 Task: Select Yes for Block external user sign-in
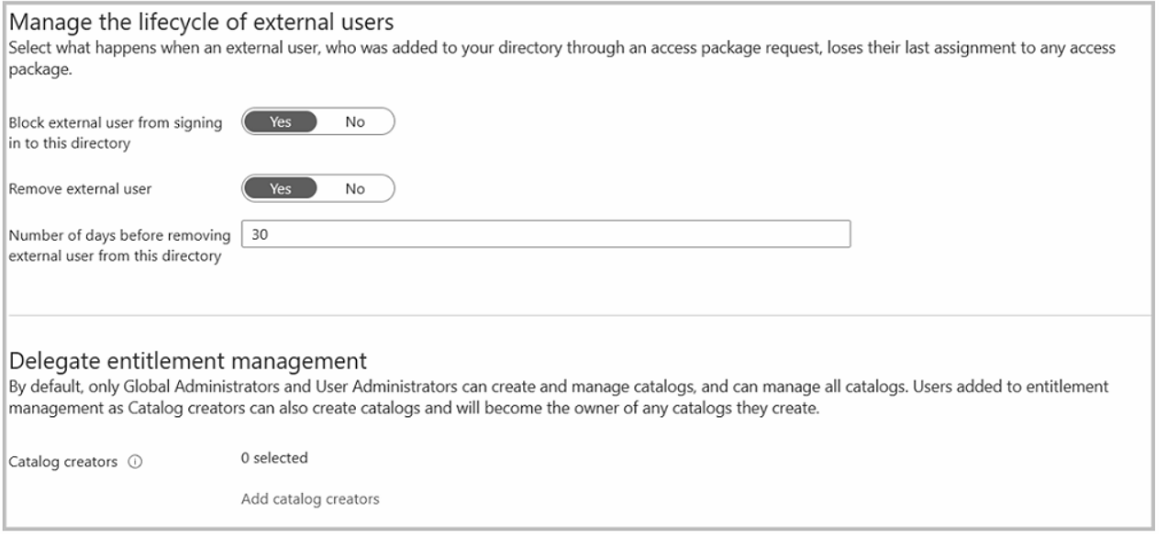coord(280,122)
